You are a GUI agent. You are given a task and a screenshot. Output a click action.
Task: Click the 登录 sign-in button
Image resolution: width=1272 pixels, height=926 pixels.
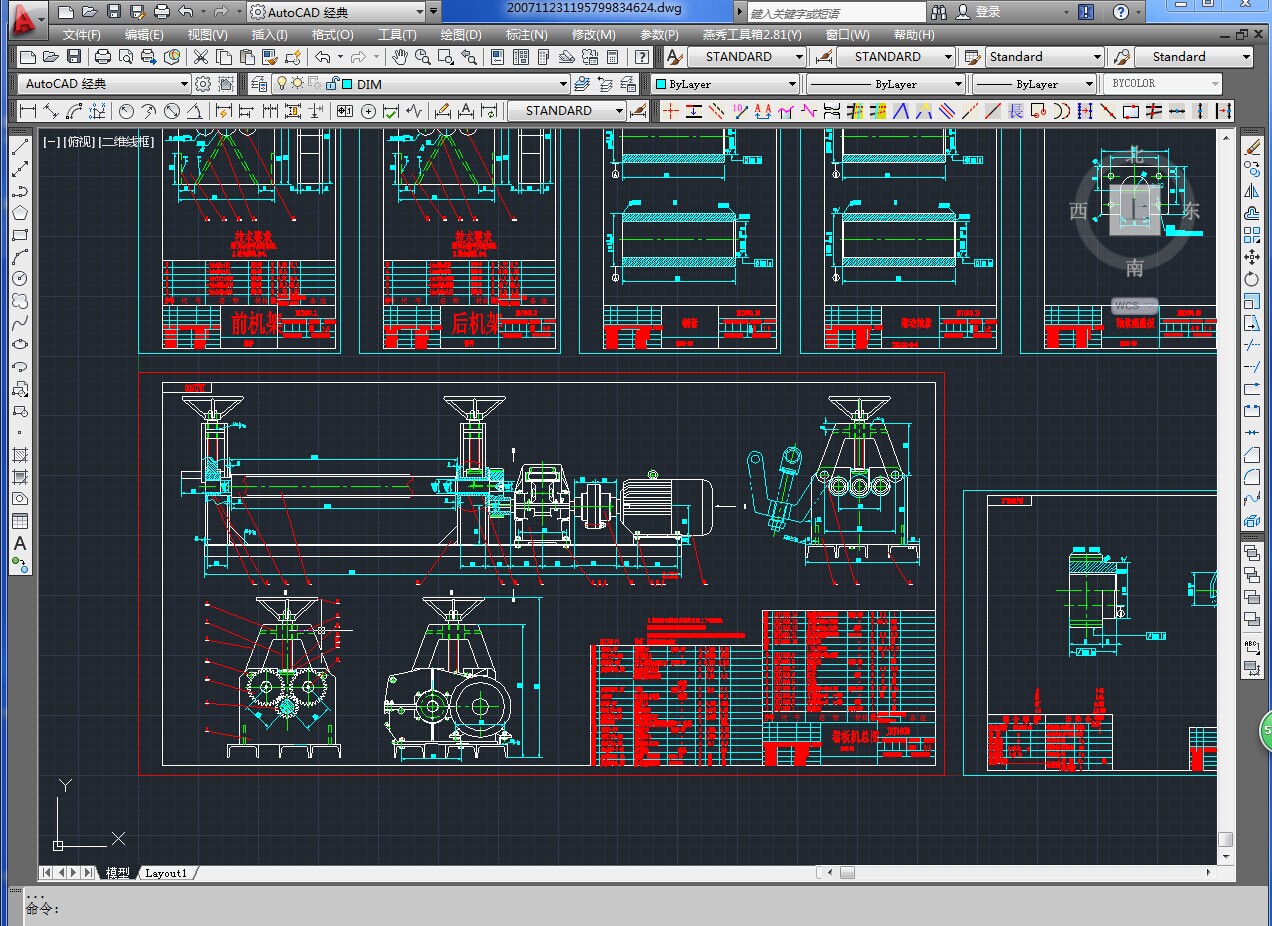(987, 12)
